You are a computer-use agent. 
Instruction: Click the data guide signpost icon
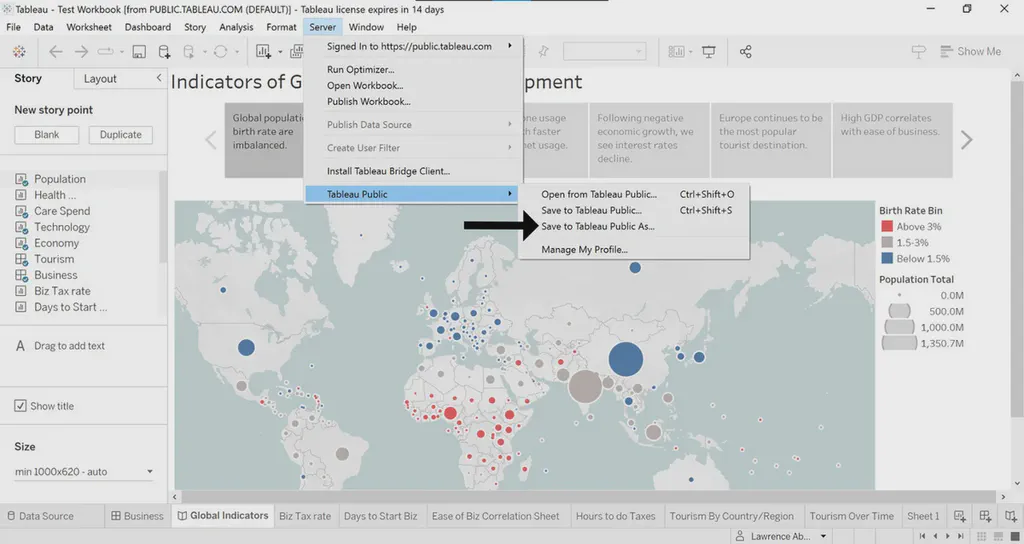(918, 52)
